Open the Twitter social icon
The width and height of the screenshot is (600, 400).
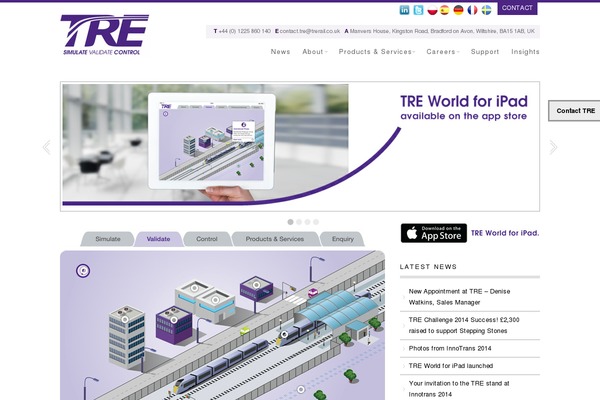coord(418,10)
